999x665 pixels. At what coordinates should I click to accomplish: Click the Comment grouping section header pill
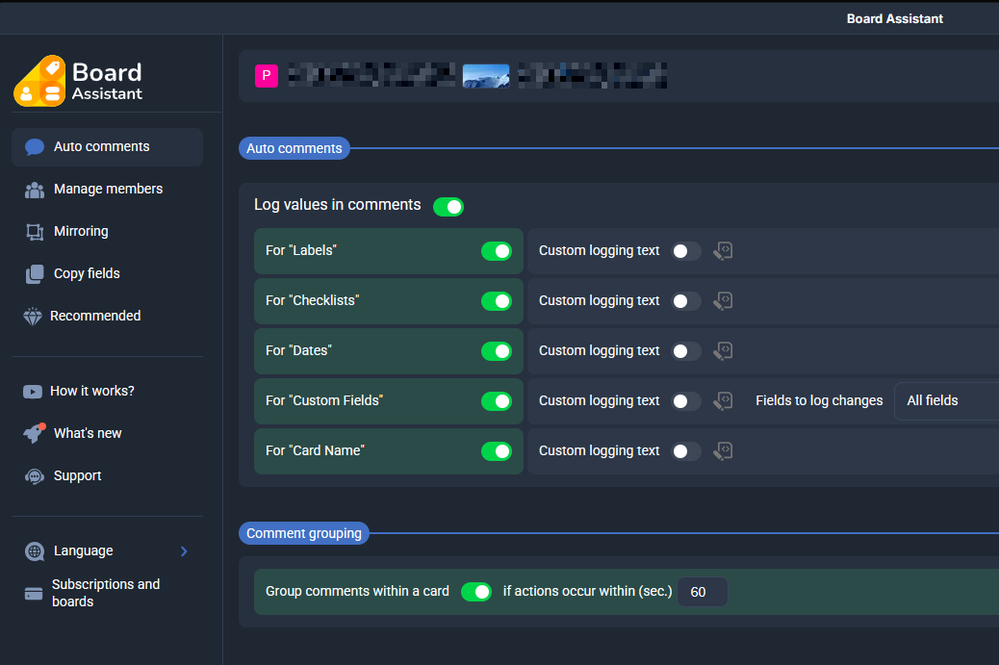tap(304, 533)
